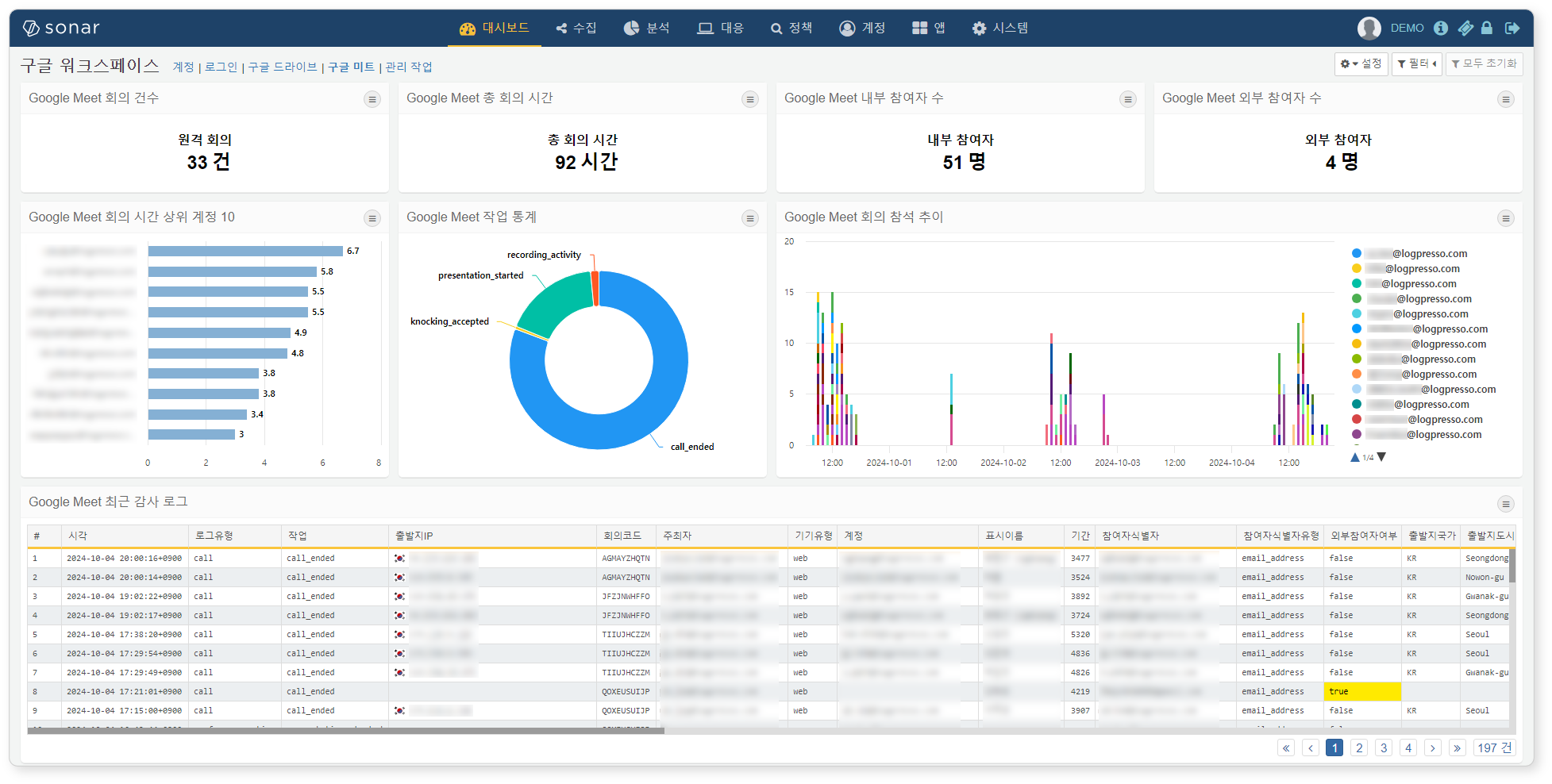The width and height of the screenshot is (1552, 784).
Task: Open widget menu for 회의 시간 상위 계정 10
Action: [372, 218]
